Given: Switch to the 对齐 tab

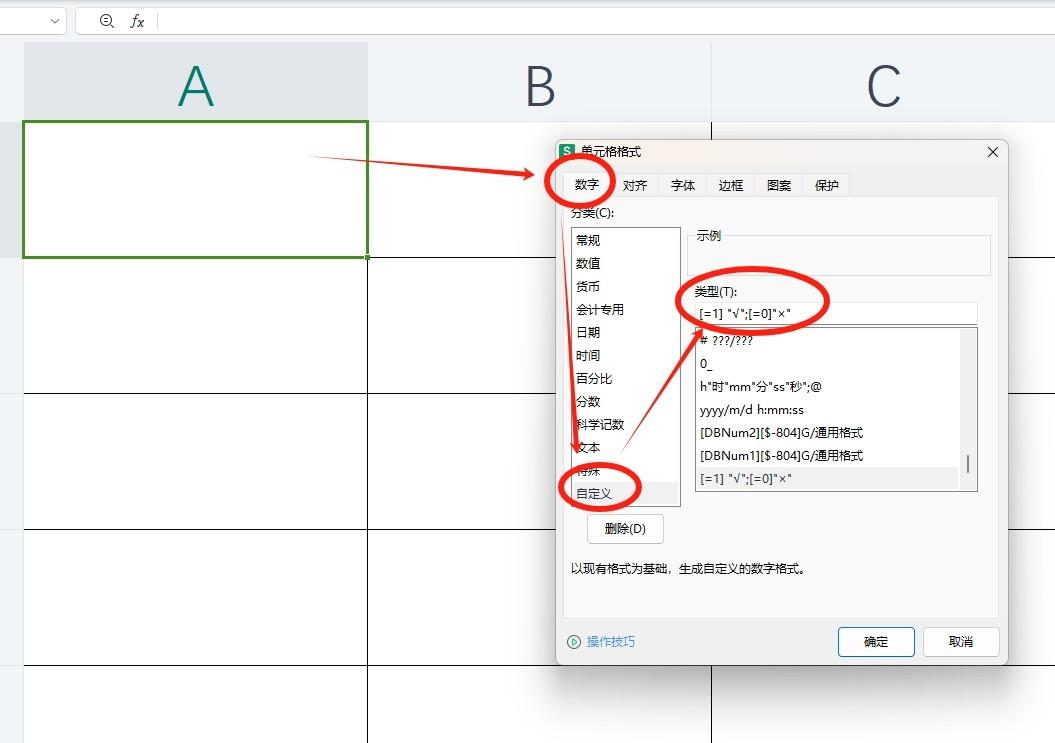Looking at the screenshot, I should 634,185.
